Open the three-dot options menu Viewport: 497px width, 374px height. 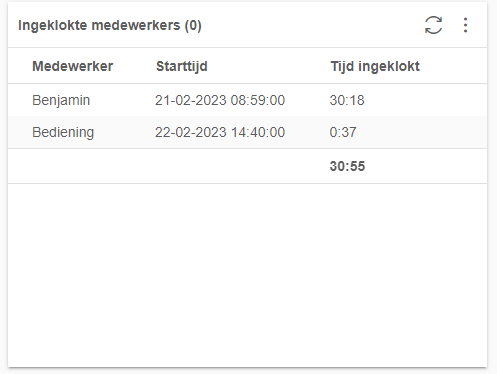[x=465, y=25]
